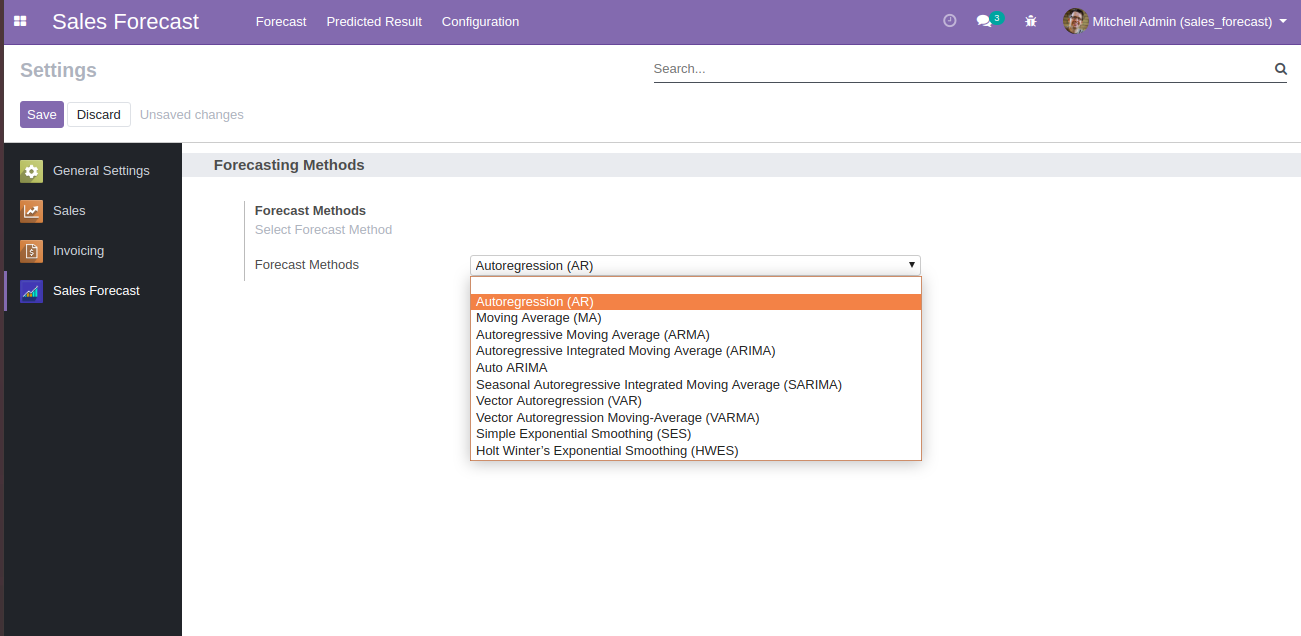Select the Vector Autoregression (VAR) option
The width and height of the screenshot is (1301, 636).
[558, 401]
